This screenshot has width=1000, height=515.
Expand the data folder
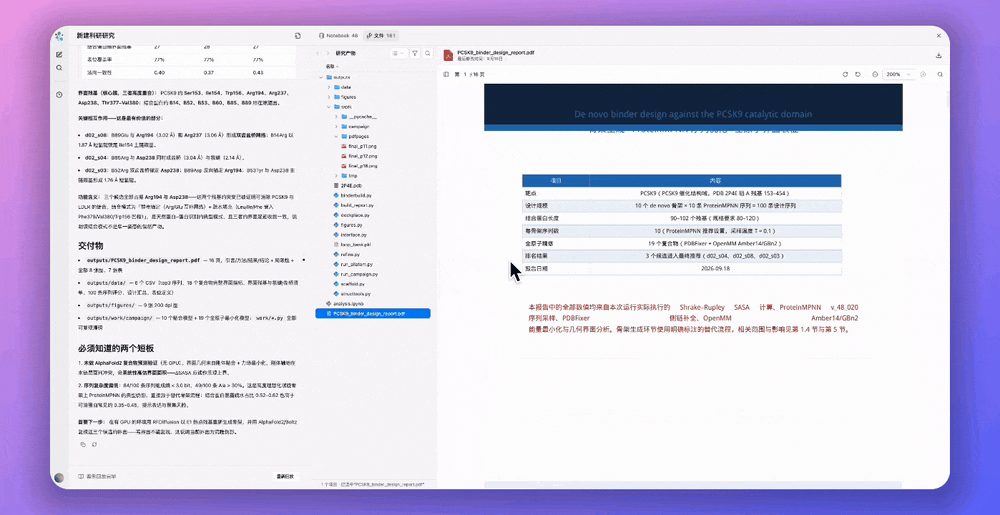(x=329, y=87)
